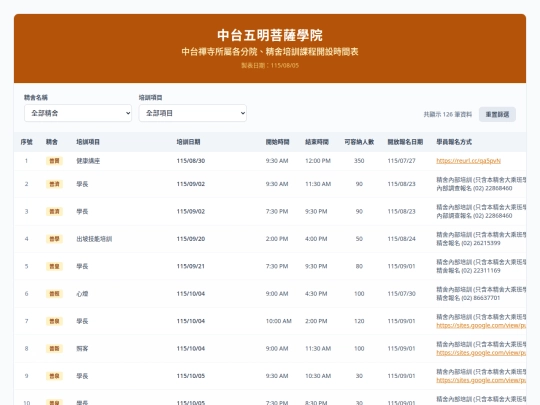Select the 心燈 course name in row 6
The width and height of the screenshot is (540, 405).
coord(82,294)
